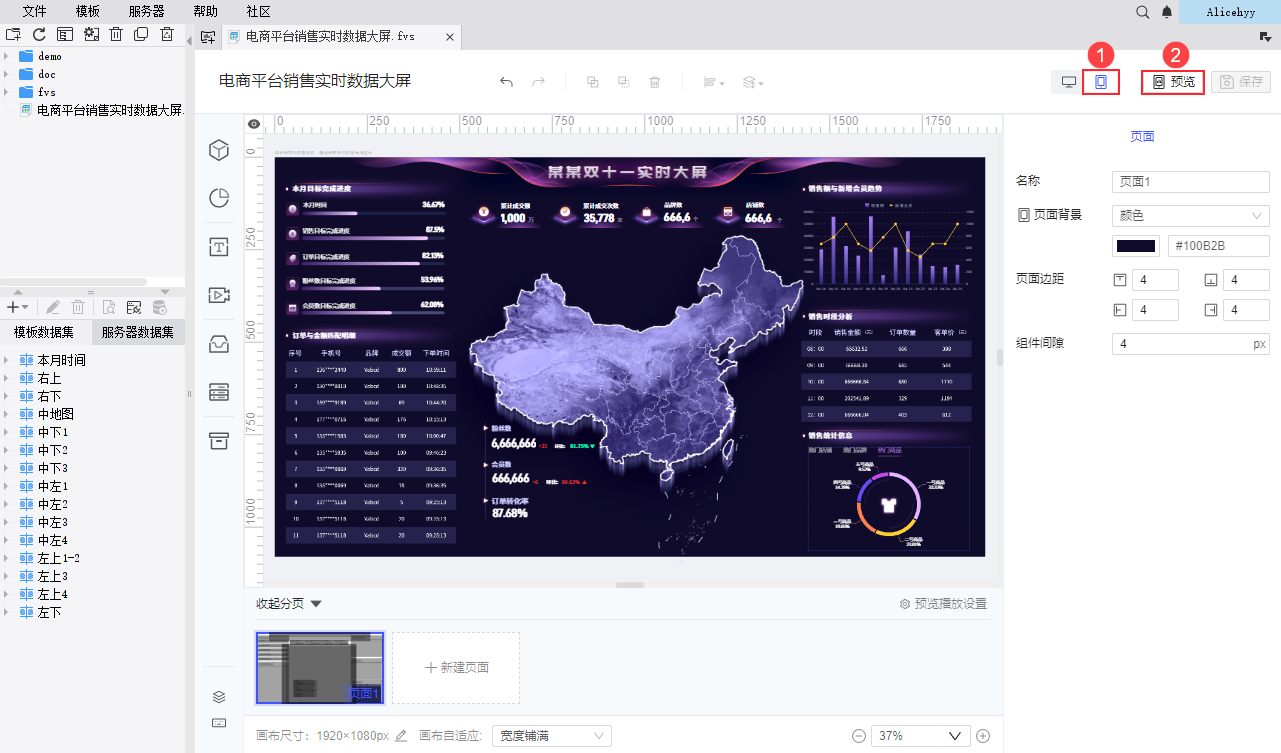1281x753 pixels.
Task: Click the grey trash icon in editor toolbar
Action: [655, 82]
